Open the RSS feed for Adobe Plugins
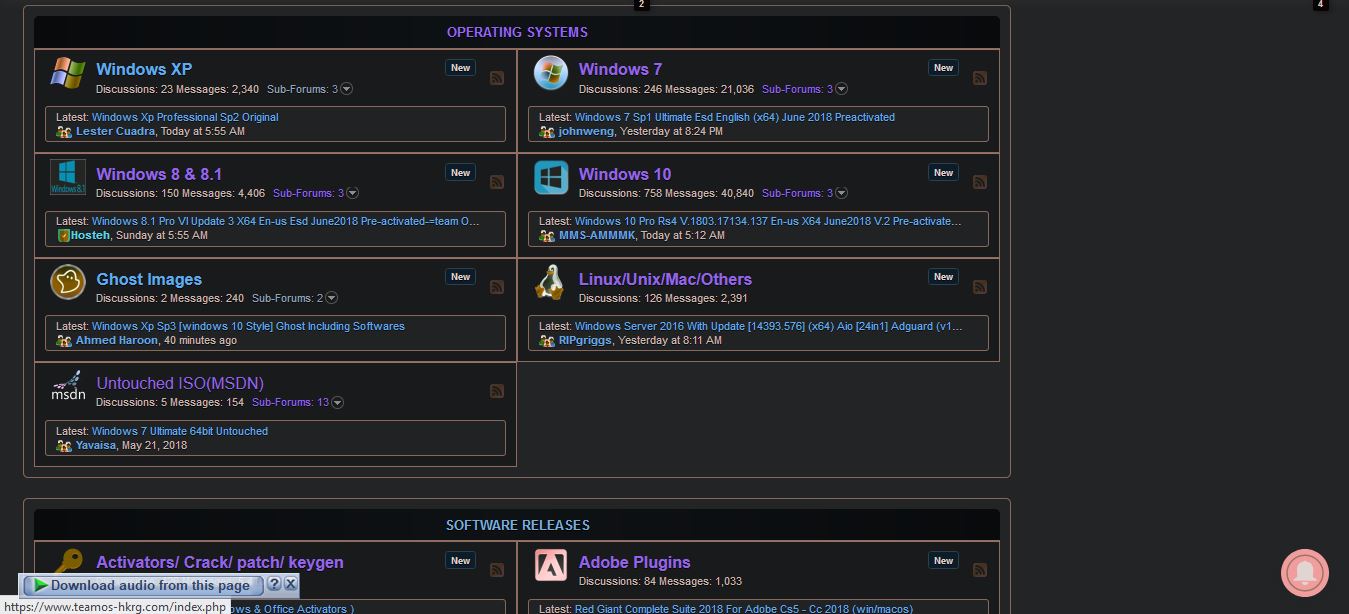 980,570
